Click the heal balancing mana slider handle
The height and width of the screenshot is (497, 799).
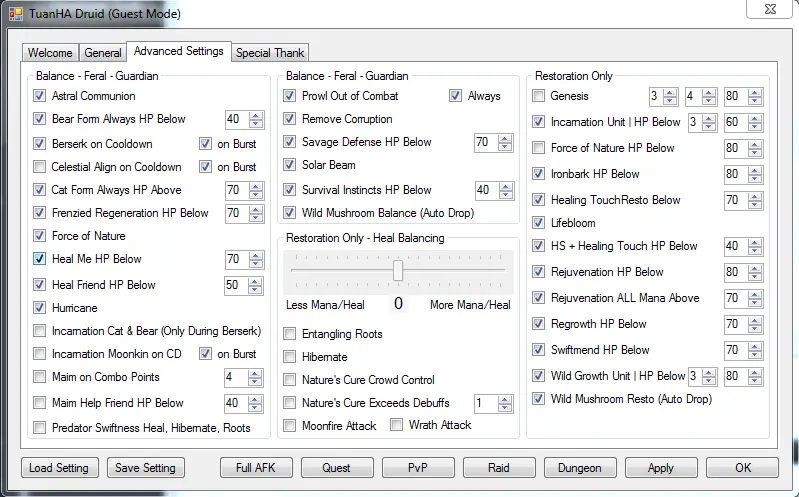click(x=398, y=271)
